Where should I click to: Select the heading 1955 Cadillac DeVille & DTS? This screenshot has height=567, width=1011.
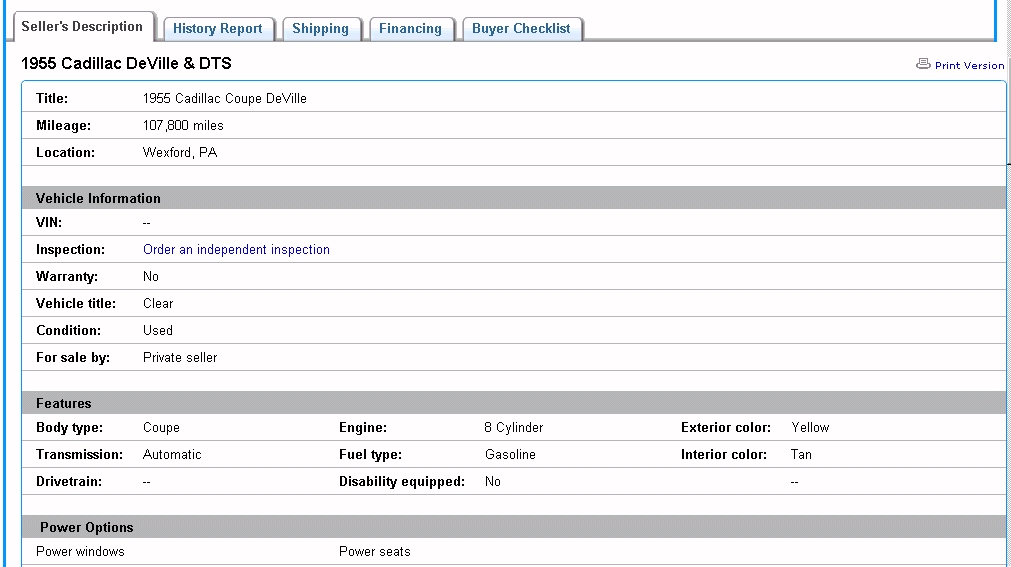126,63
